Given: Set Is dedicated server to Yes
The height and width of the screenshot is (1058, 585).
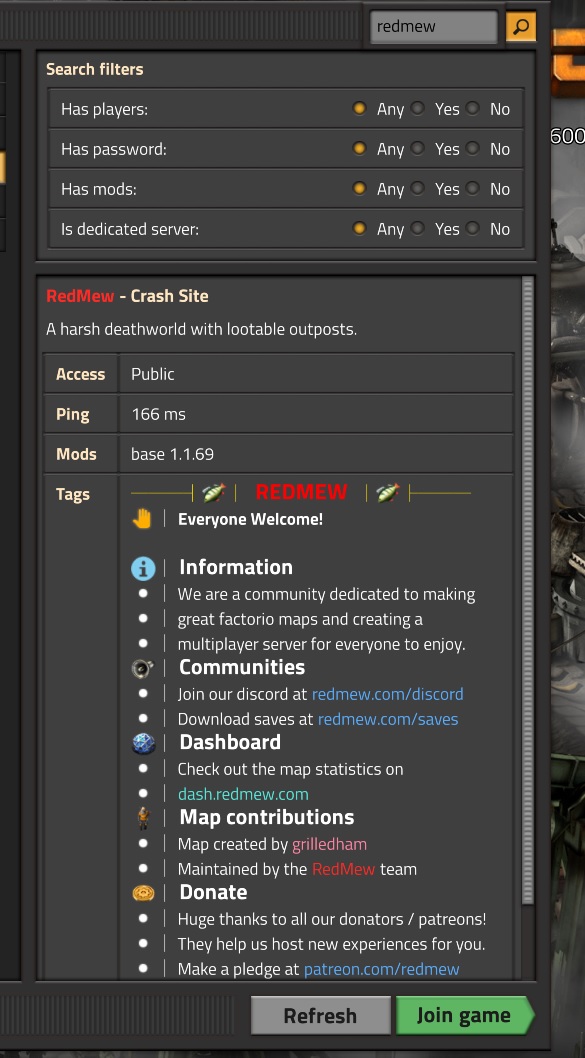Looking at the screenshot, I should [418, 229].
